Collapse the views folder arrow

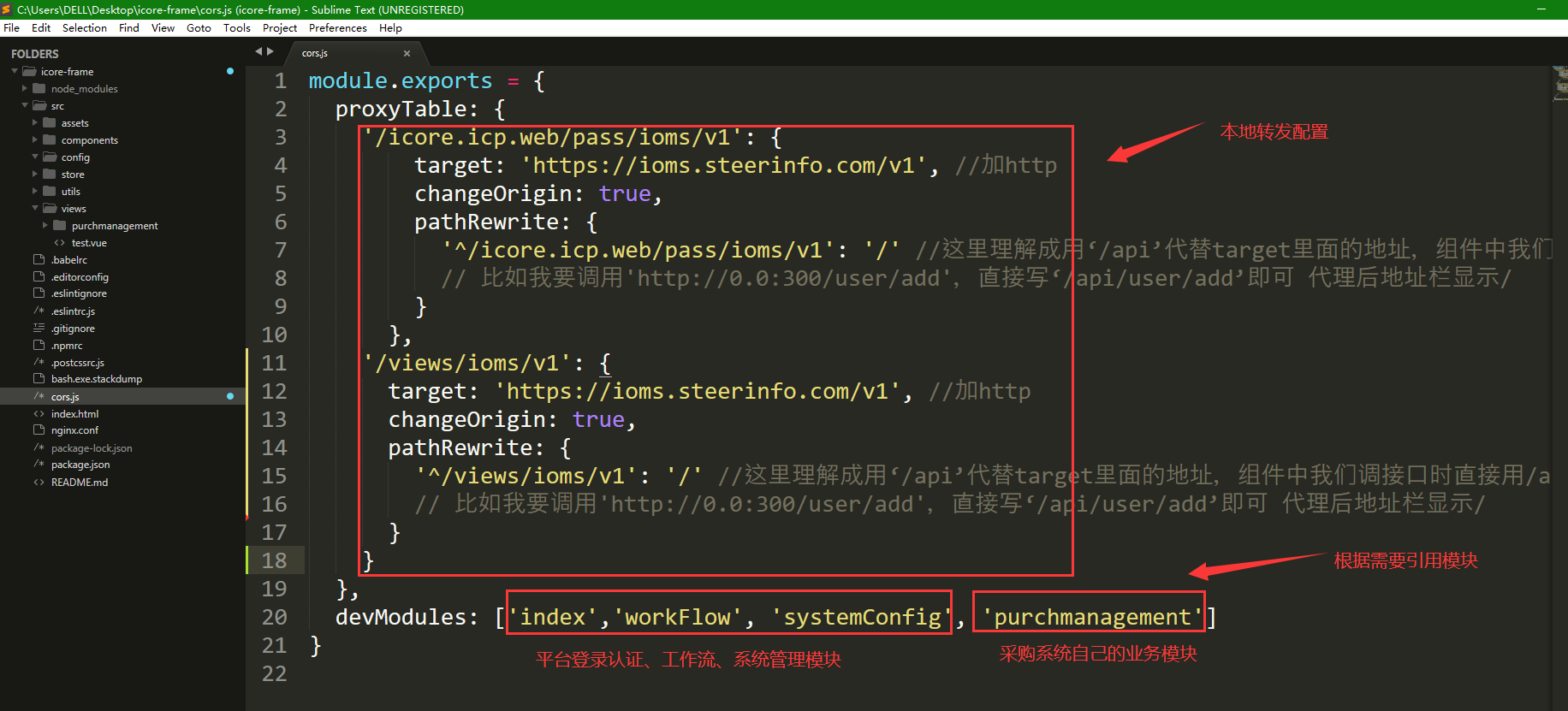[x=35, y=208]
